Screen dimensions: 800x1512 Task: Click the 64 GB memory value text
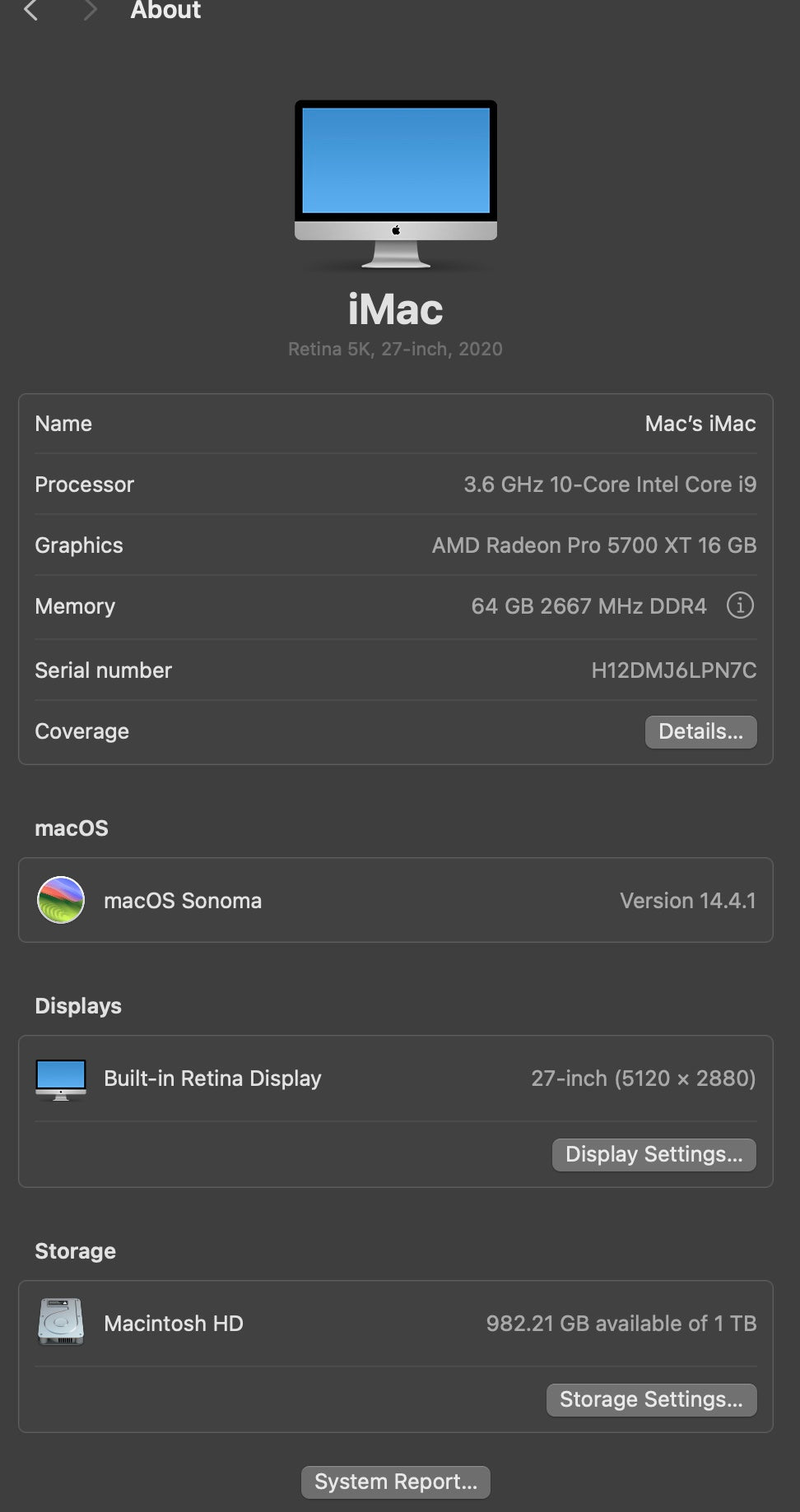click(588, 606)
